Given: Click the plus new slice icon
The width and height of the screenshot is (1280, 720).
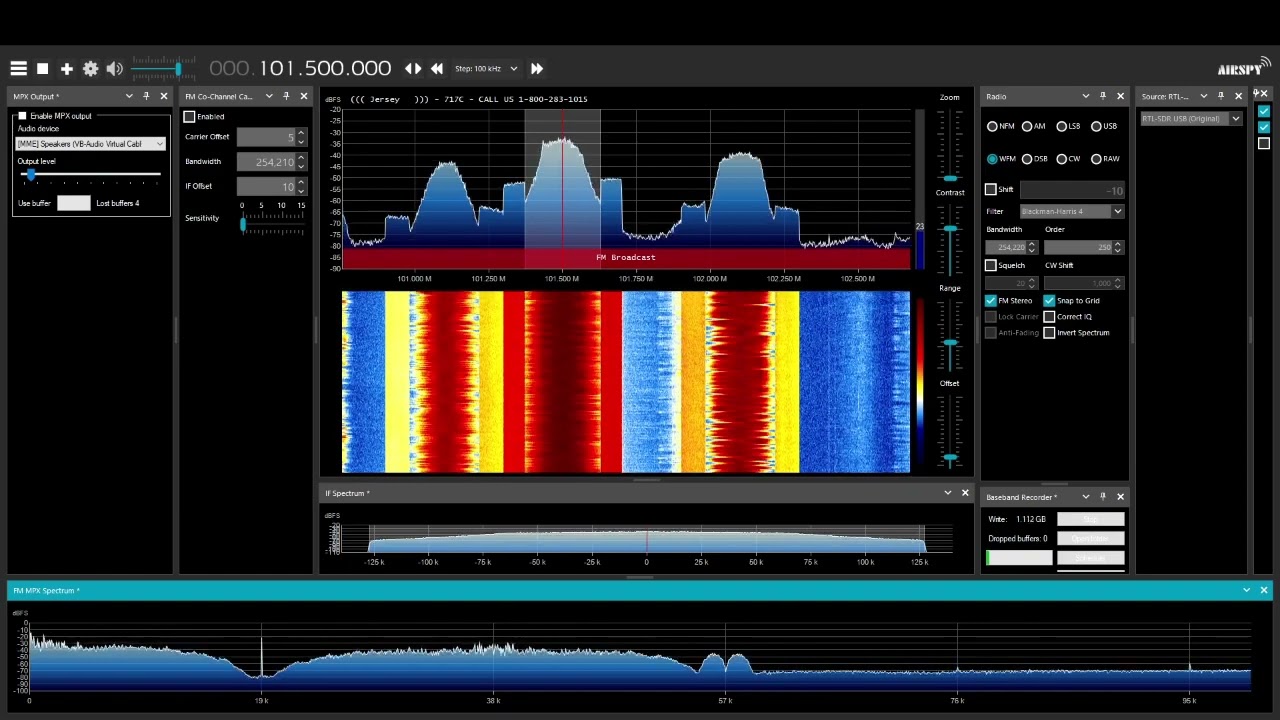Looking at the screenshot, I should click(66, 68).
